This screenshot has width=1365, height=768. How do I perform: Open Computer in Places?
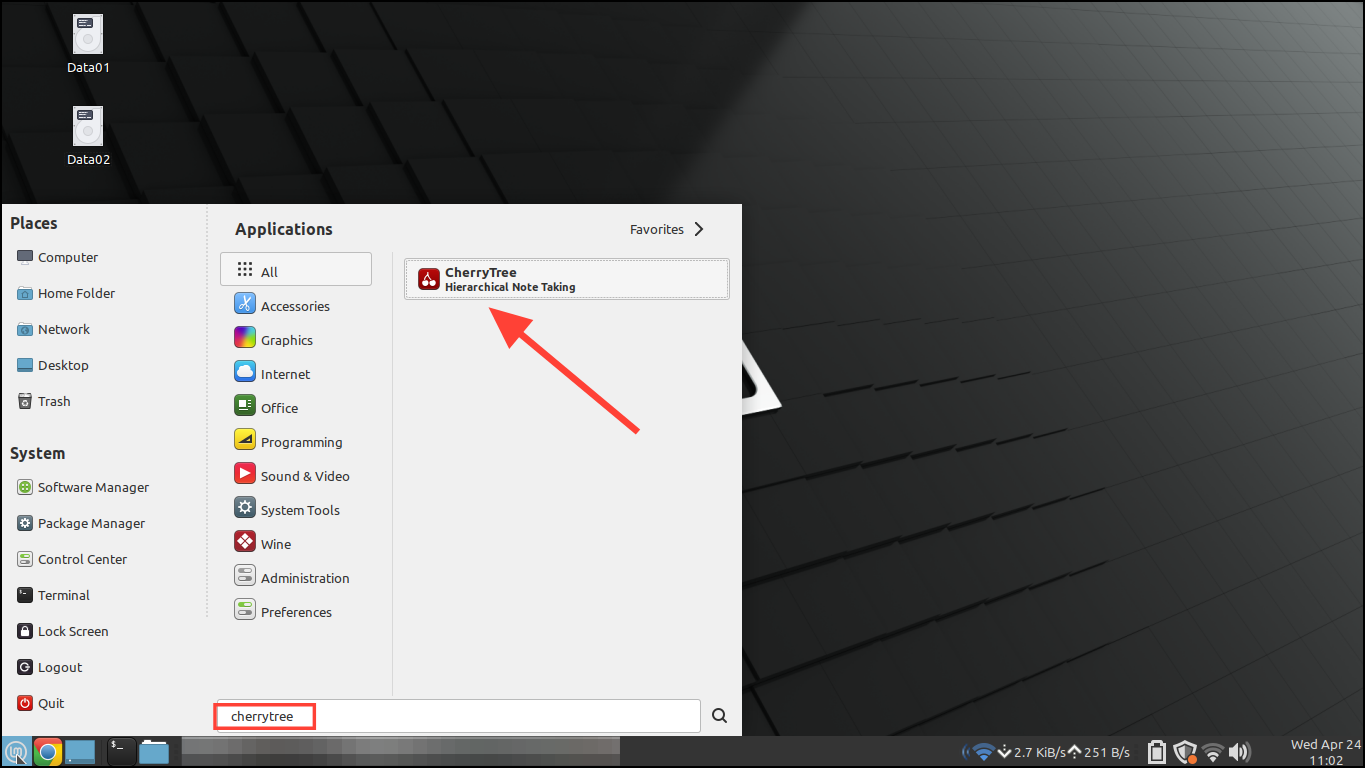coord(58,257)
